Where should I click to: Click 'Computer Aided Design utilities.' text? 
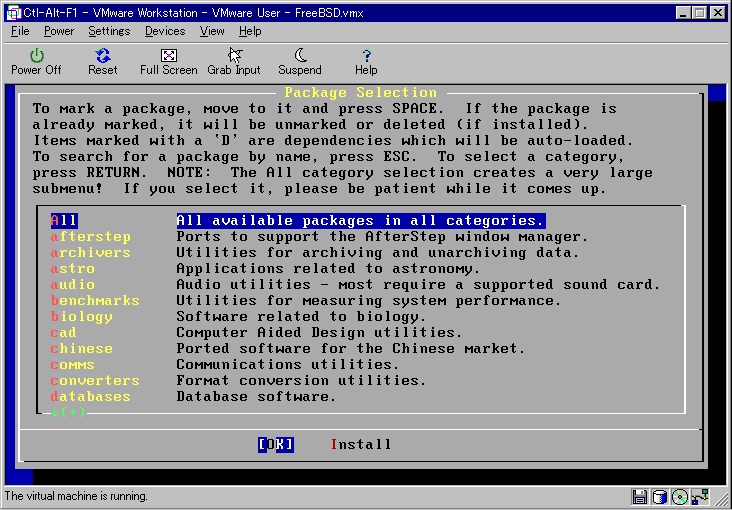[319, 333]
